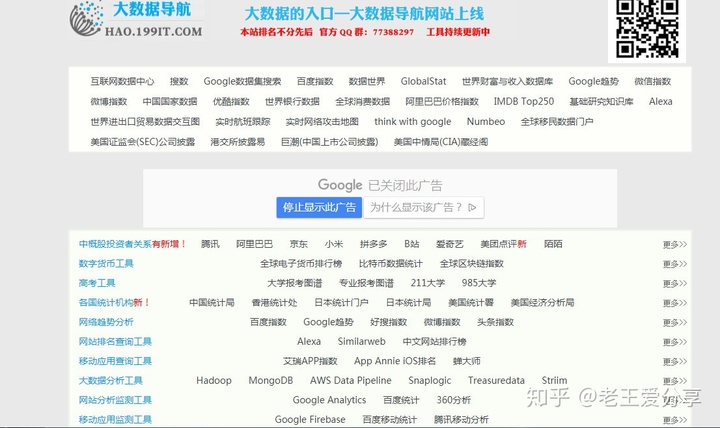Image resolution: width=720 pixels, height=428 pixels.
Task: Select the 网站排名查询工具 category
Action: 115,342
